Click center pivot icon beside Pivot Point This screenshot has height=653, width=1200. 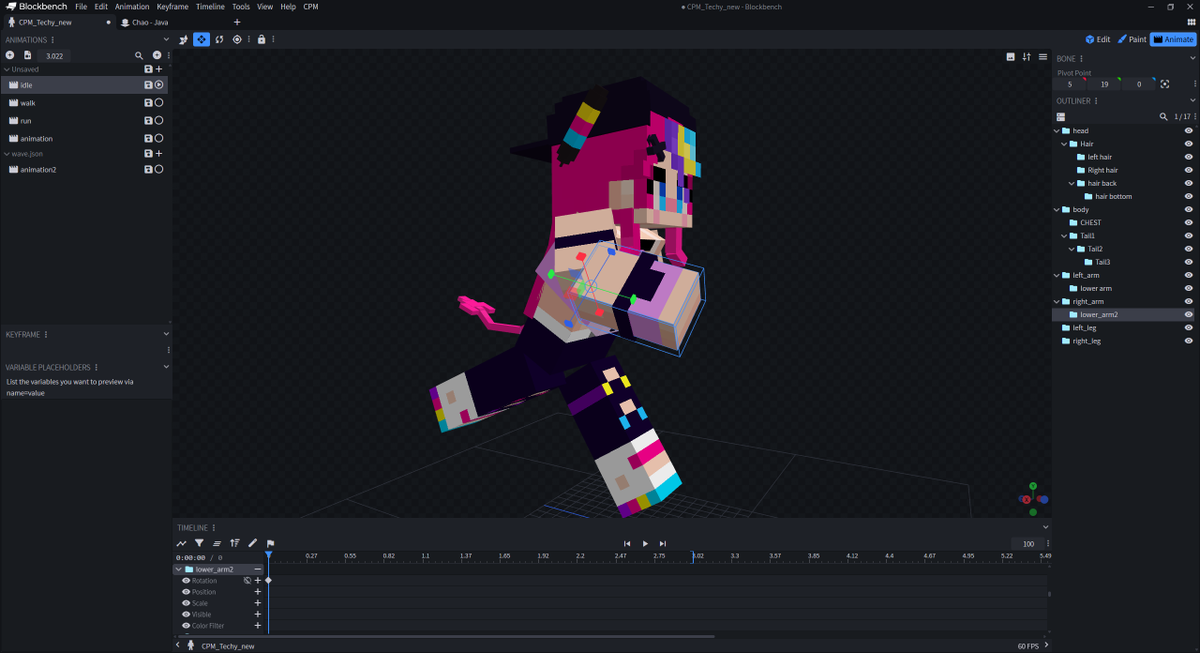(1165, 84)
